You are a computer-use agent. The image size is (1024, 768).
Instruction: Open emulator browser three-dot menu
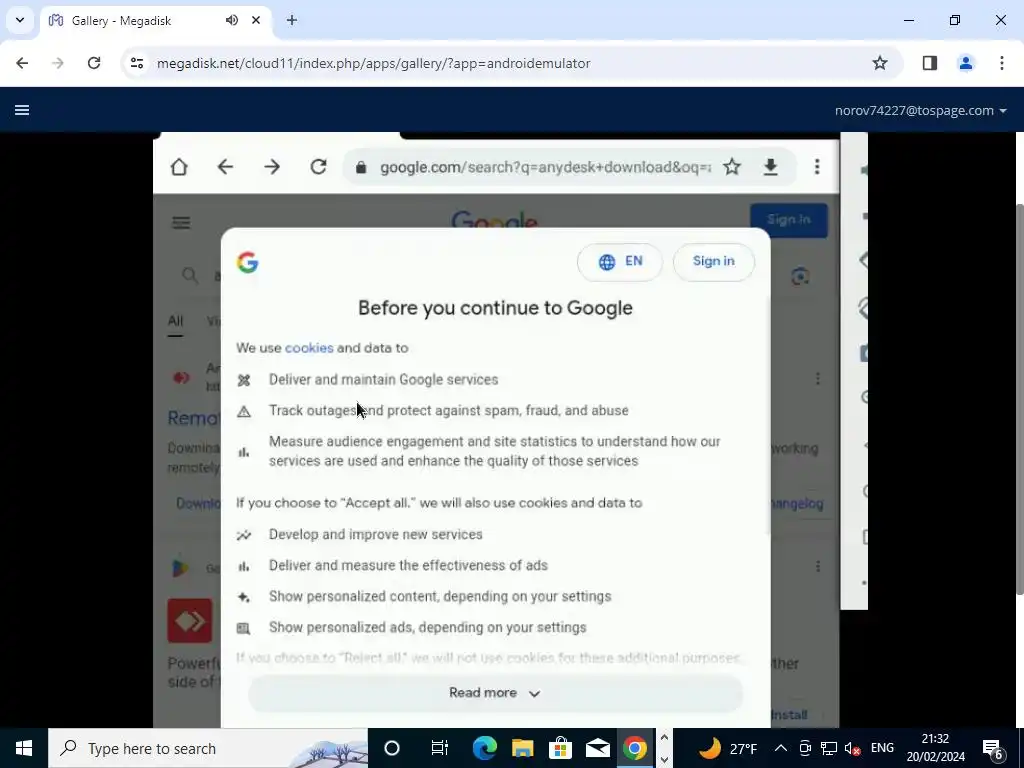817,167
